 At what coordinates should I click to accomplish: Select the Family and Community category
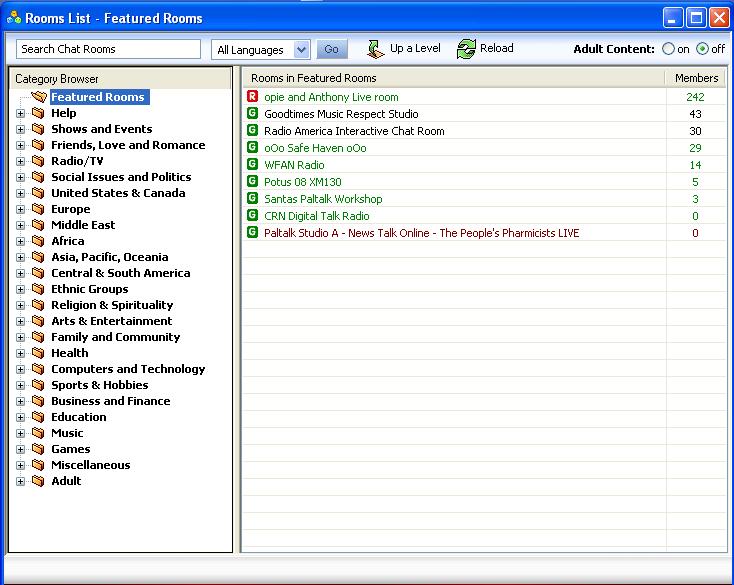[116, 337]
